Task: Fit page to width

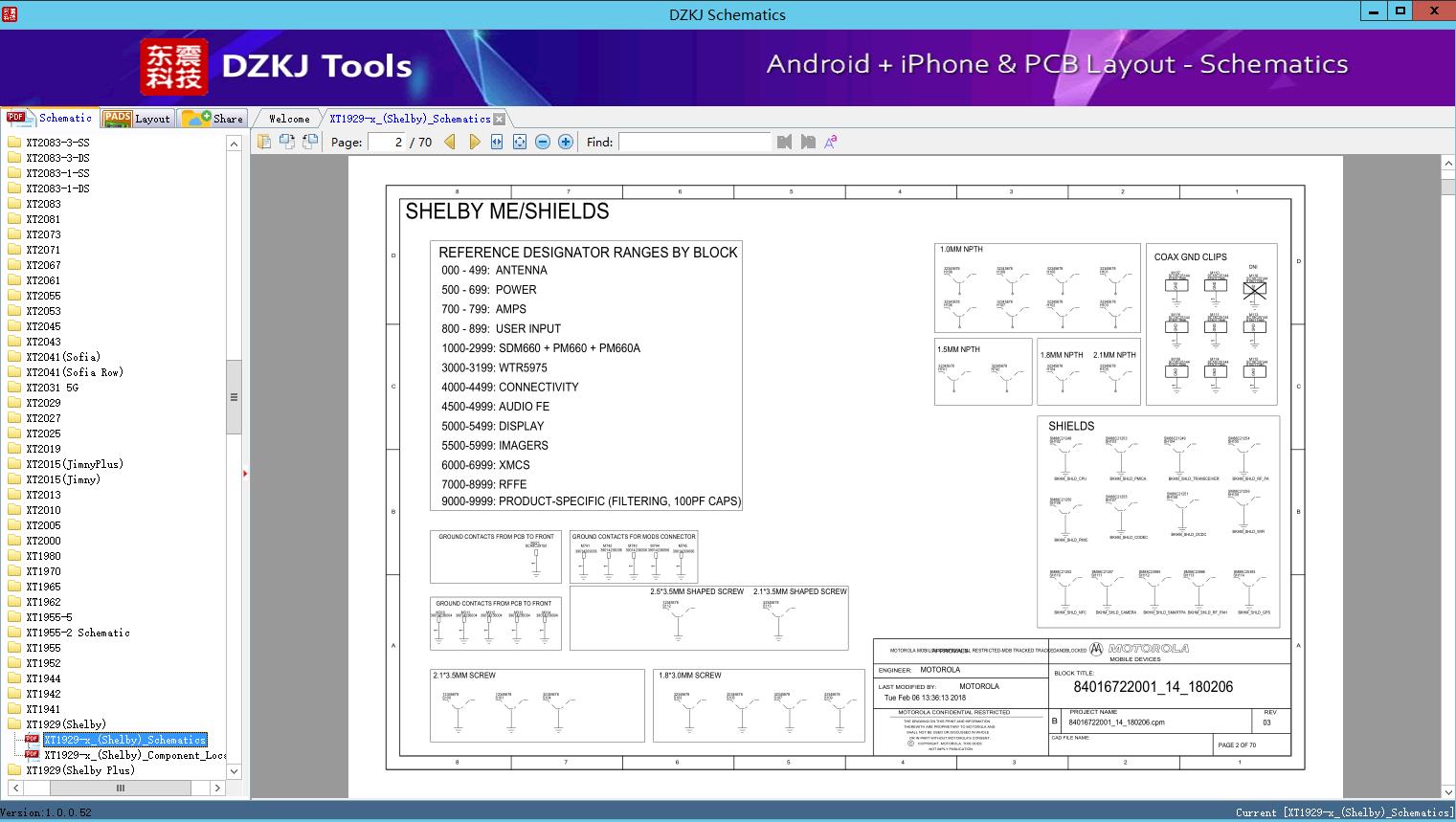Action: click(x=497, y=142)
